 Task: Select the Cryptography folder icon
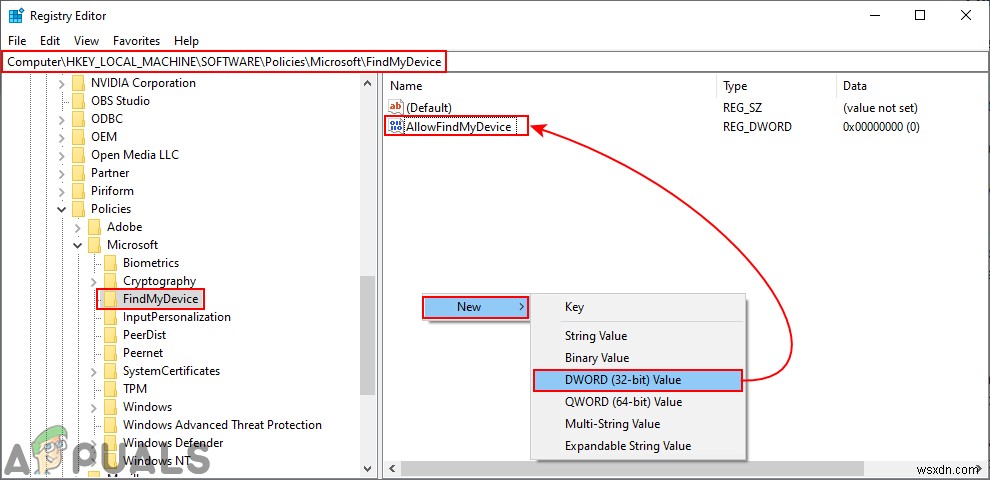(110, 281)
